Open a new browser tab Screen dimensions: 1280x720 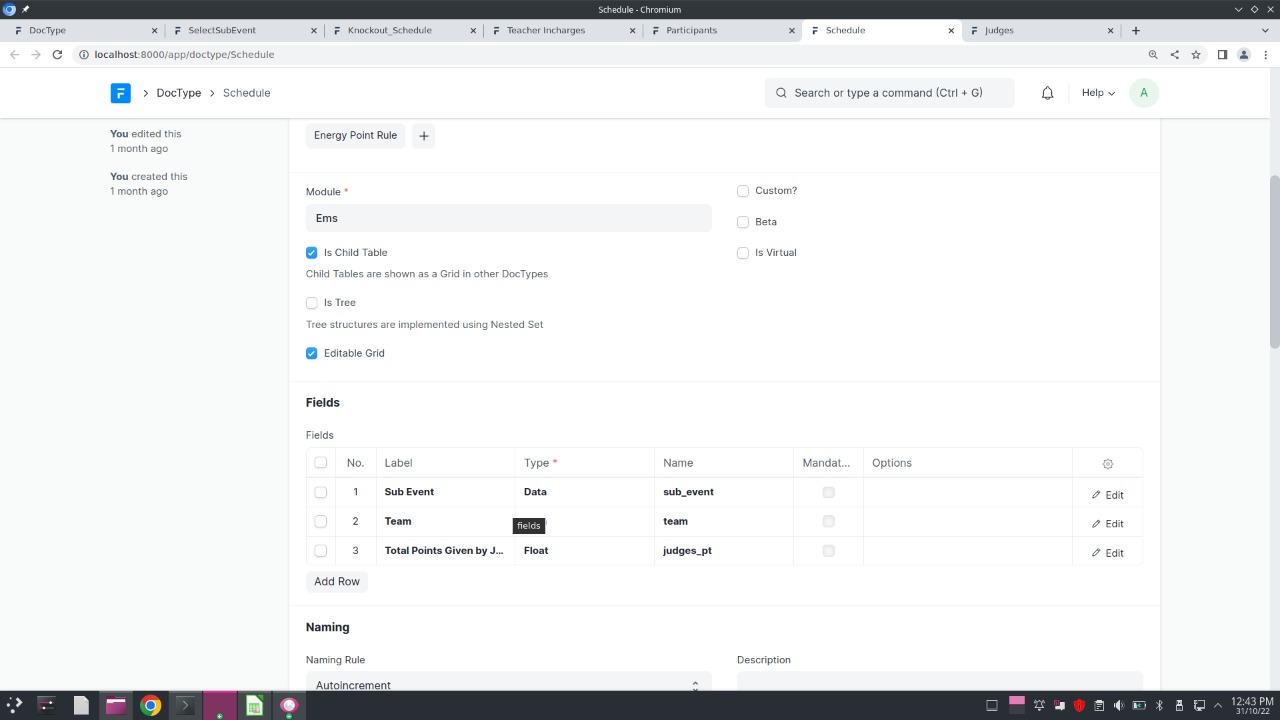point(1135,30)
